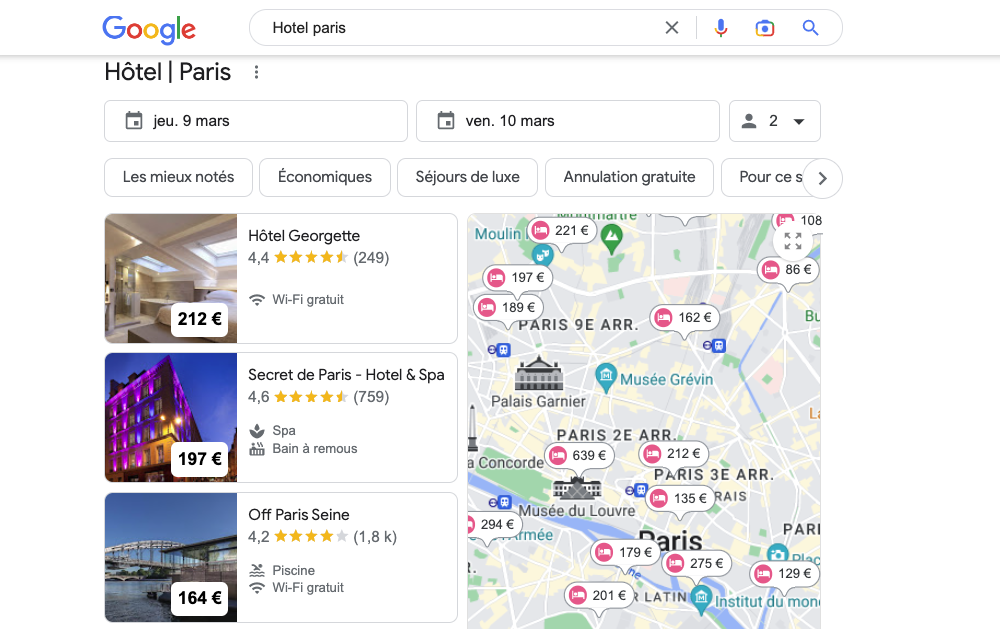Click the Palais Garnier landmark icon
Viewport: 1000px width, 629px height.
click(539, 373)
